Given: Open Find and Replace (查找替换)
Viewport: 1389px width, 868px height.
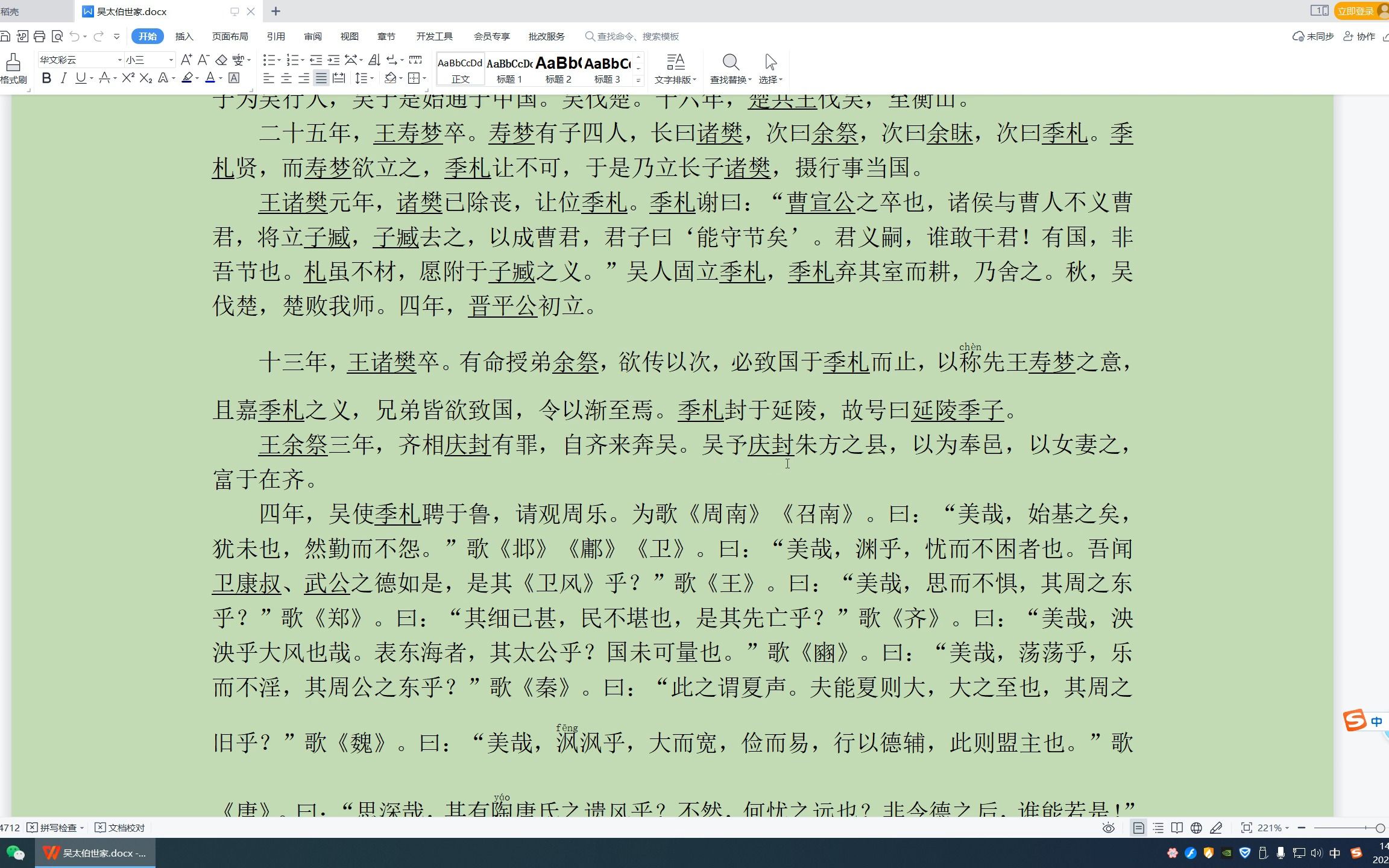Looking at the screenshot, I should click(730, 69).
